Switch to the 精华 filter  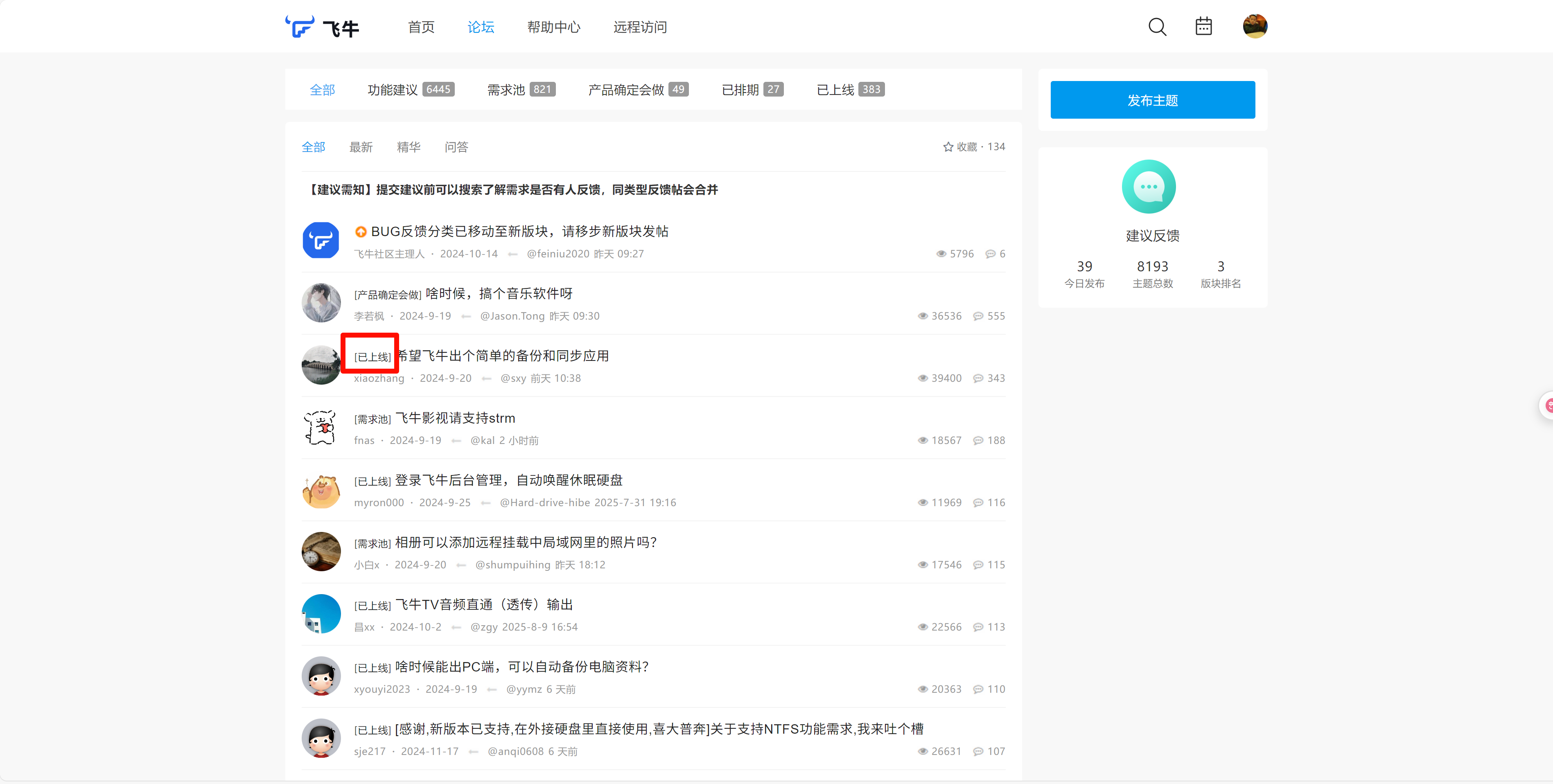(408, 147)
